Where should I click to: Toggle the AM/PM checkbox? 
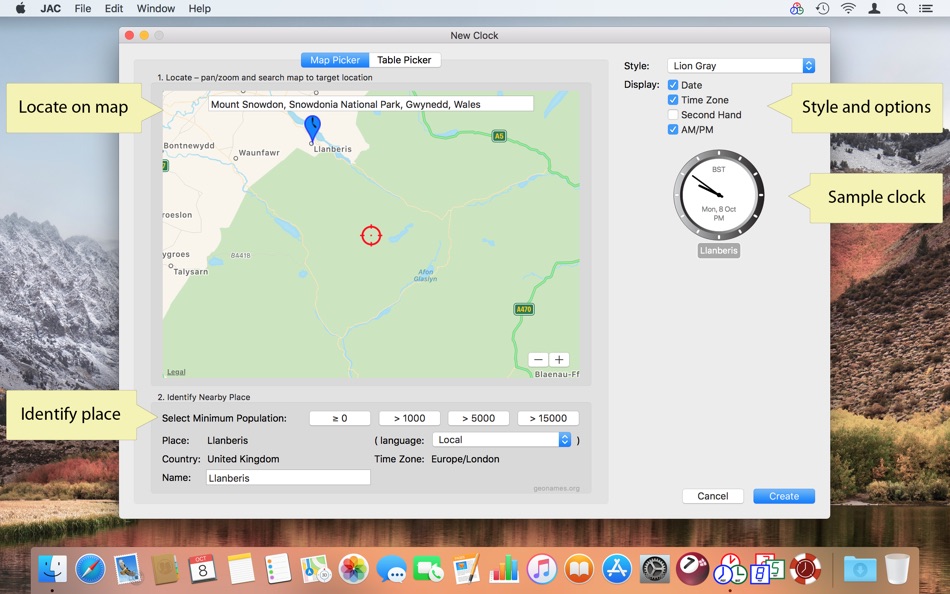[673, 129]
